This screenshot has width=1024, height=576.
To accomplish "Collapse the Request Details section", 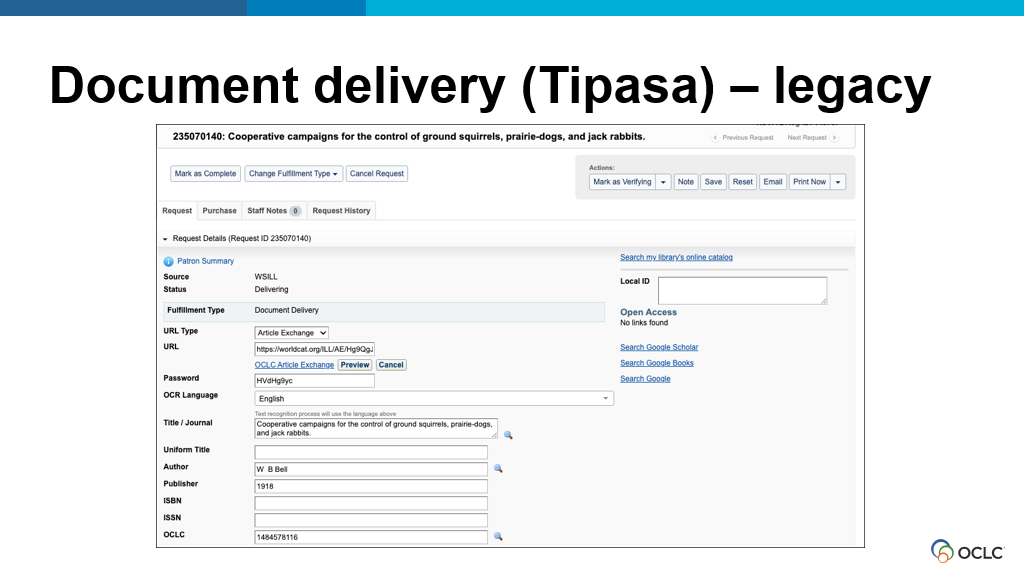I will pyautogui.click(x=165, y=239).
